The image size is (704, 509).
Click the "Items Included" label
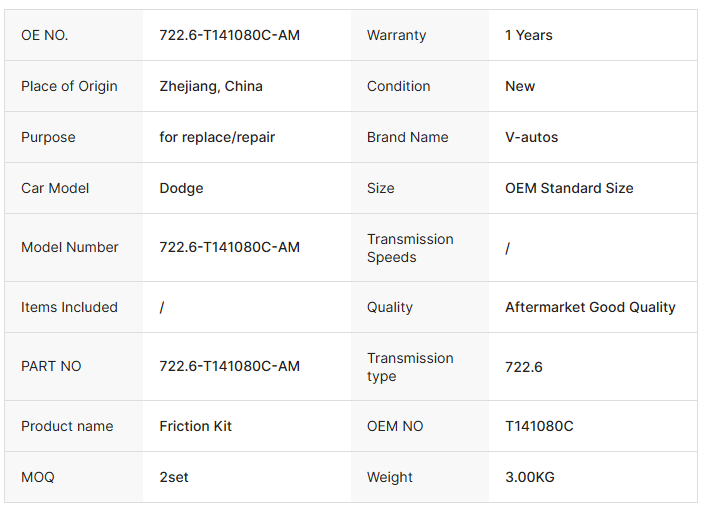click(69, 307)
